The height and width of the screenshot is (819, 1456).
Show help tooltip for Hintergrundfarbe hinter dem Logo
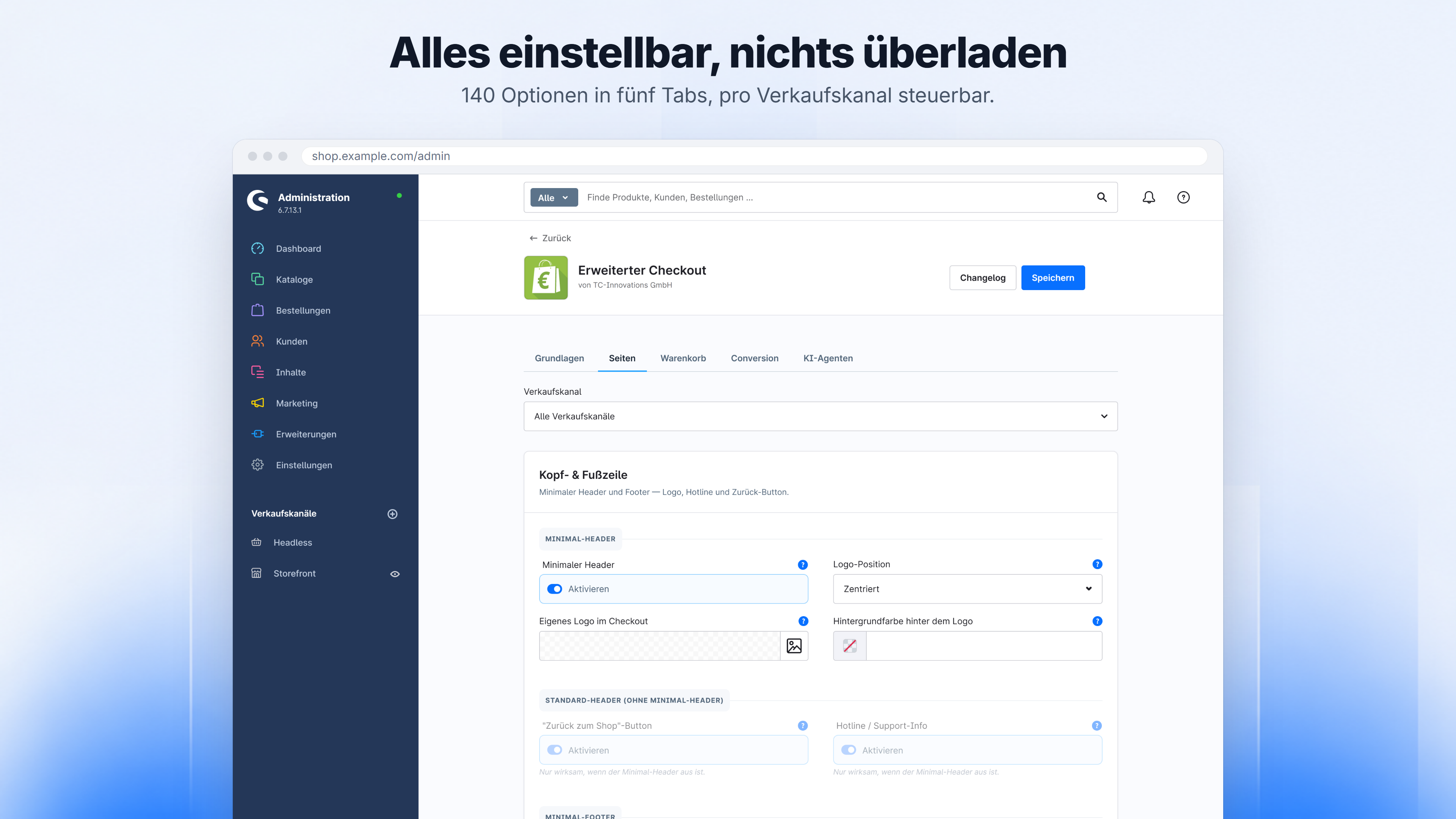coord(1097,621)
